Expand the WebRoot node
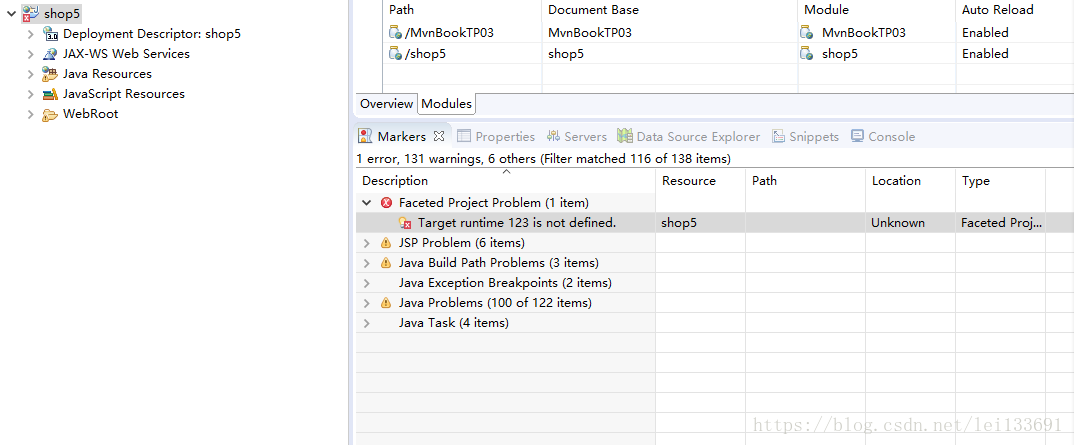1074x445 pixels. 31,114
